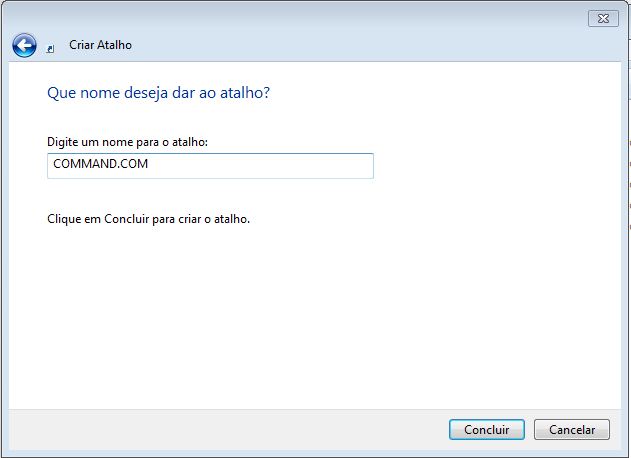Cancel the shortcut creation with Cancelar
The image size is (631, 458).
tap(571, 429)
